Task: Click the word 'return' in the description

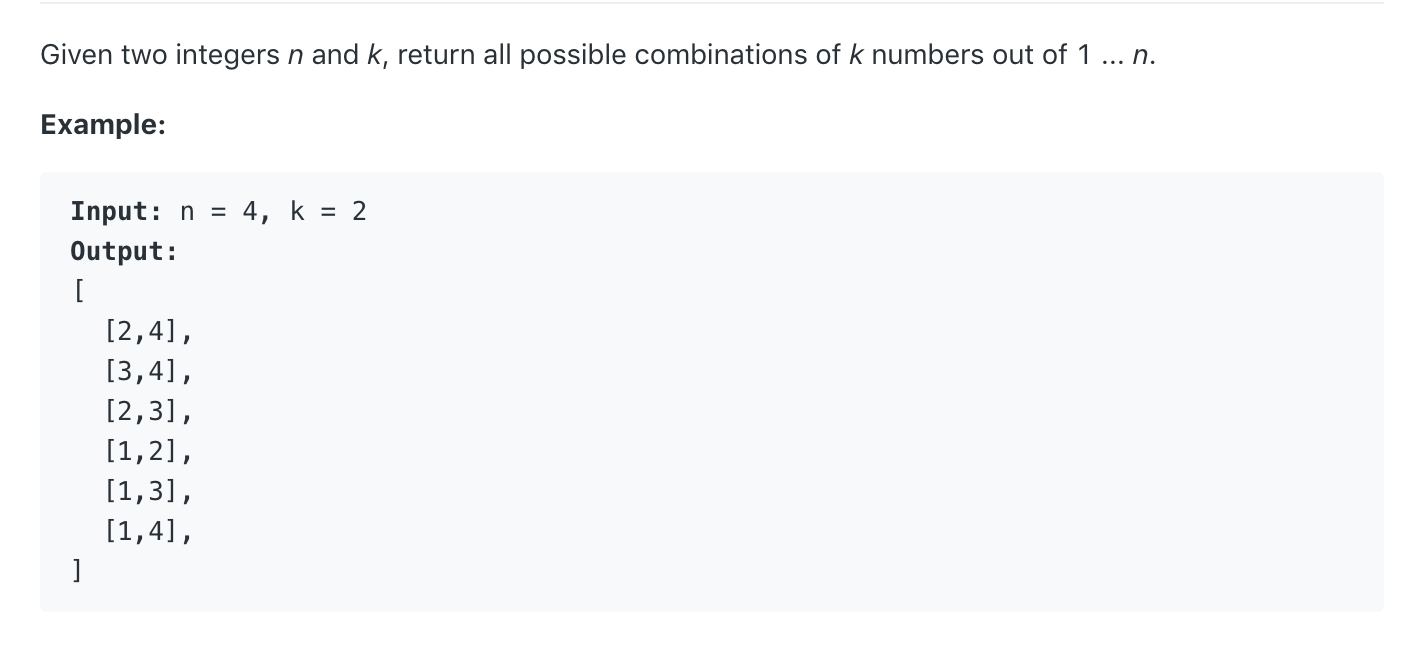Action: [x=438, y=55]
